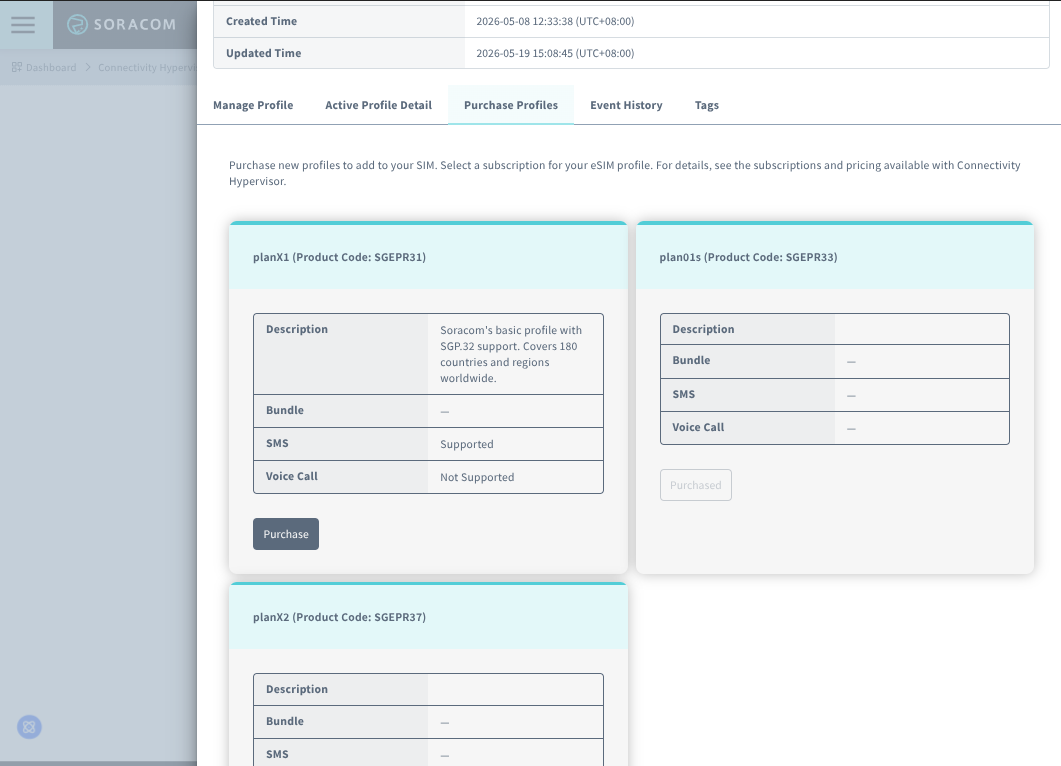This screenshot has height=766, width=1061.
Task: Open the Dashboard breadcrumb link
Action: [51, 67]
